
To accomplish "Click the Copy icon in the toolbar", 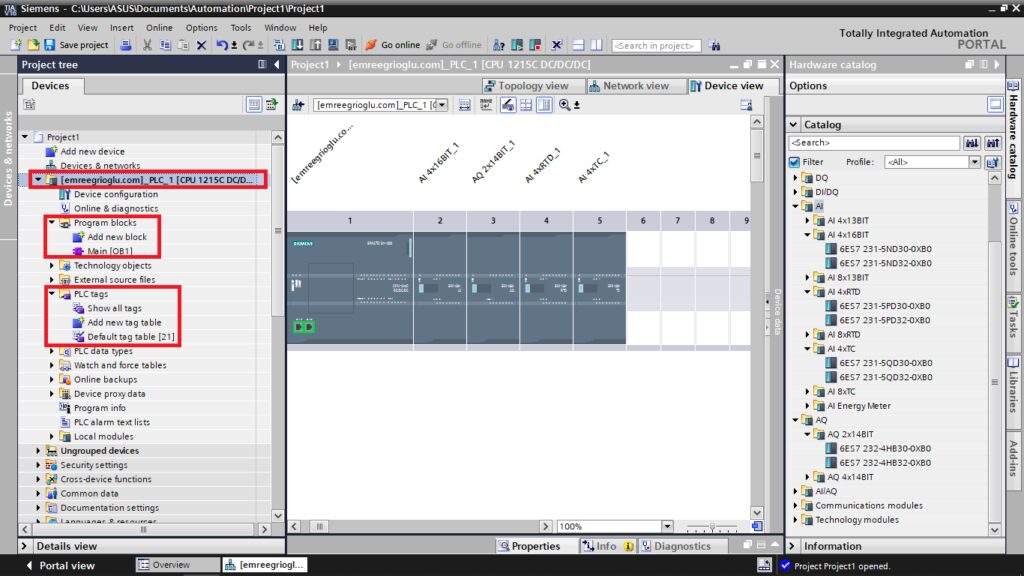I will 165,45.
